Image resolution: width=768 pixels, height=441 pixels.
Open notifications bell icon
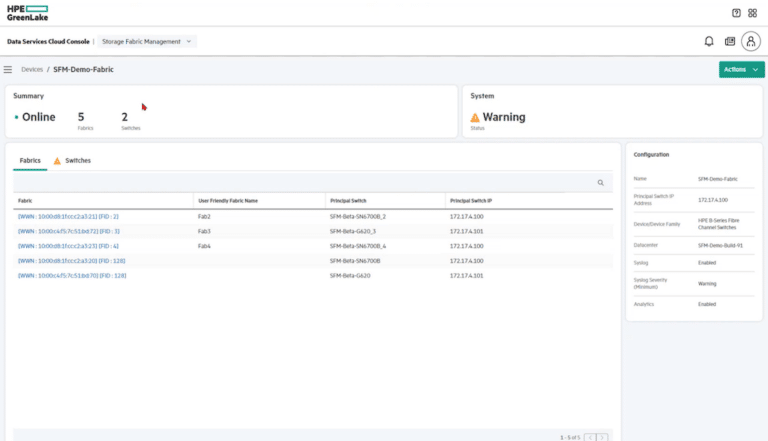[709, 42]
